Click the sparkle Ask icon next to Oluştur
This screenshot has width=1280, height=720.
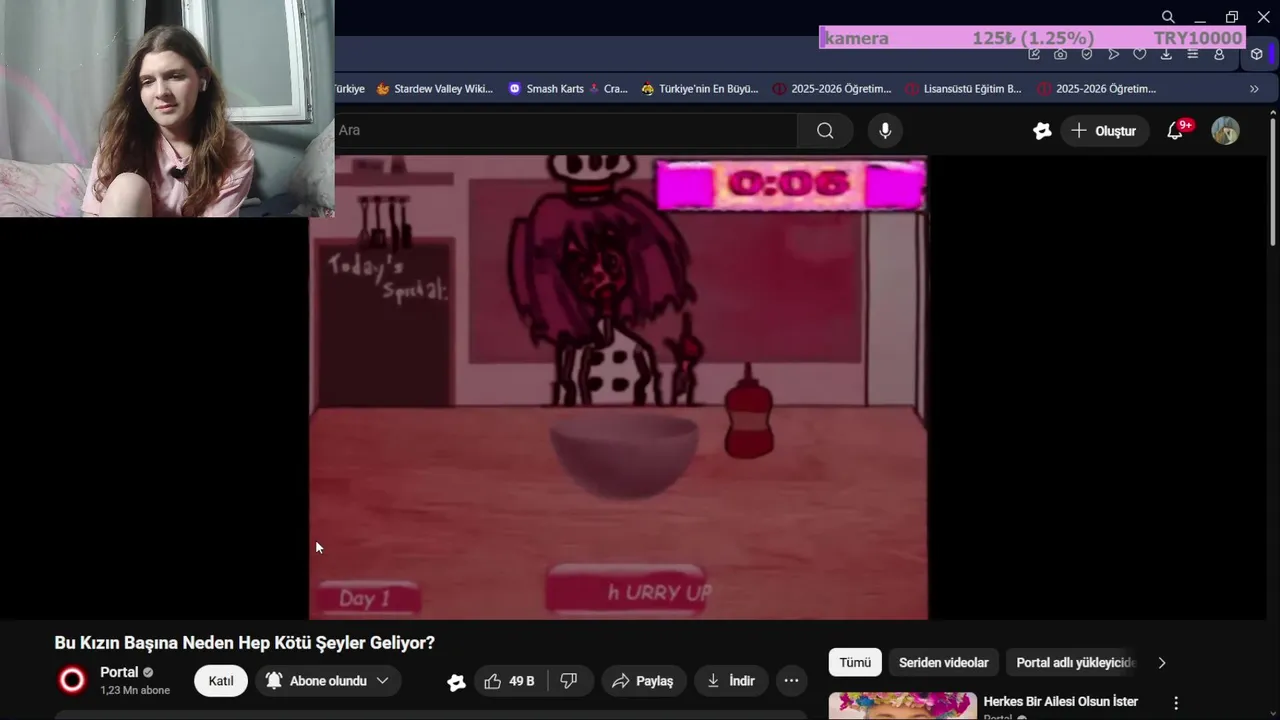[1042, 131]
